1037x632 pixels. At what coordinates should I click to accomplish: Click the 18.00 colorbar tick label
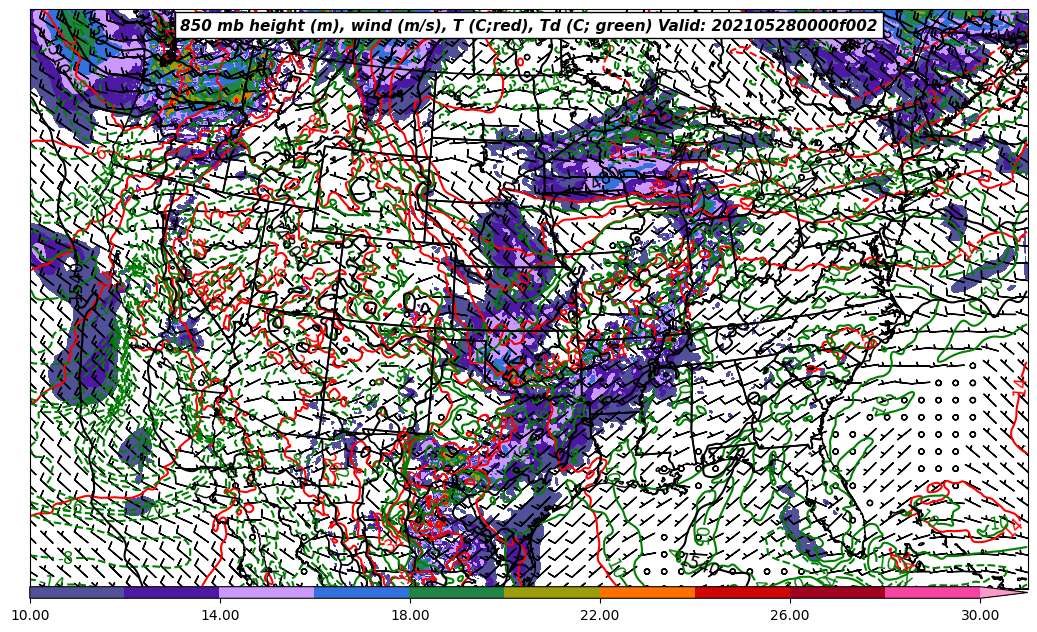tap(410, 615)
